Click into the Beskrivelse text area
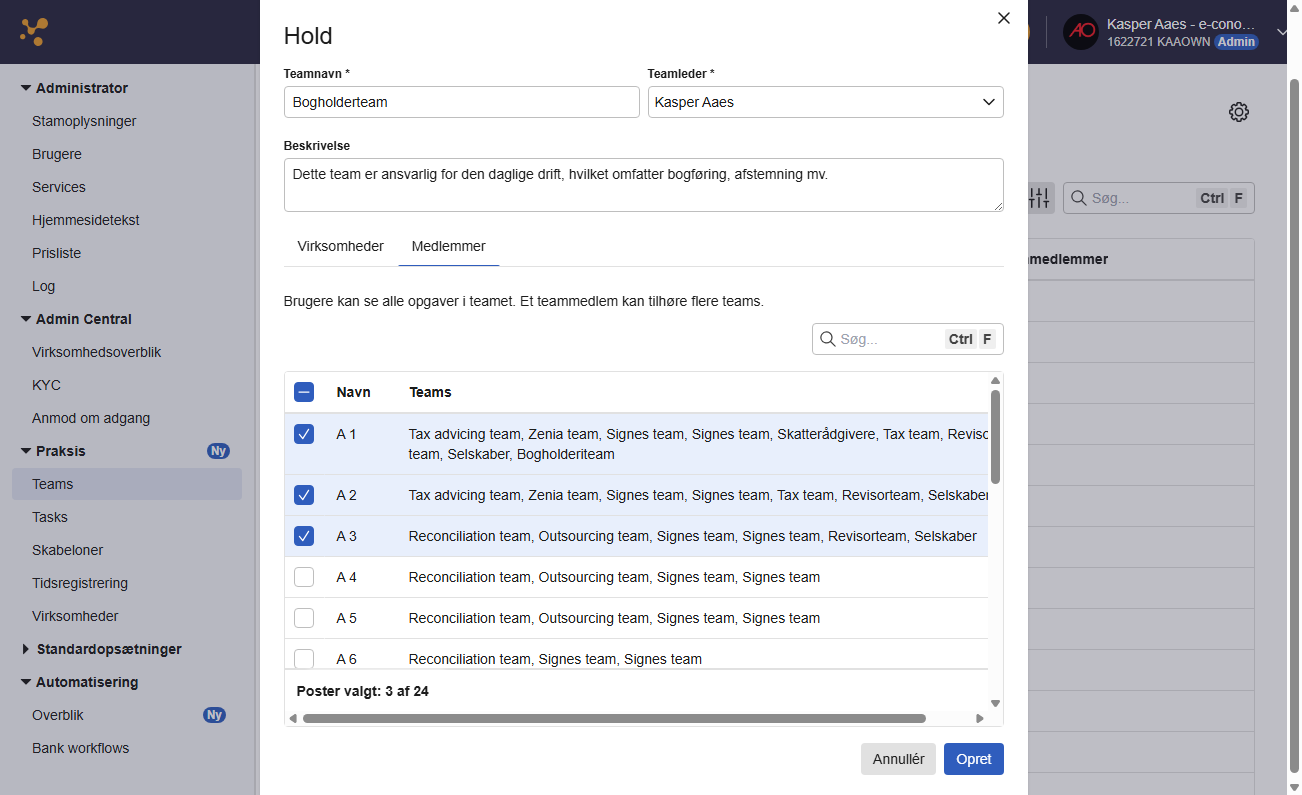 [x=644, y=185]
